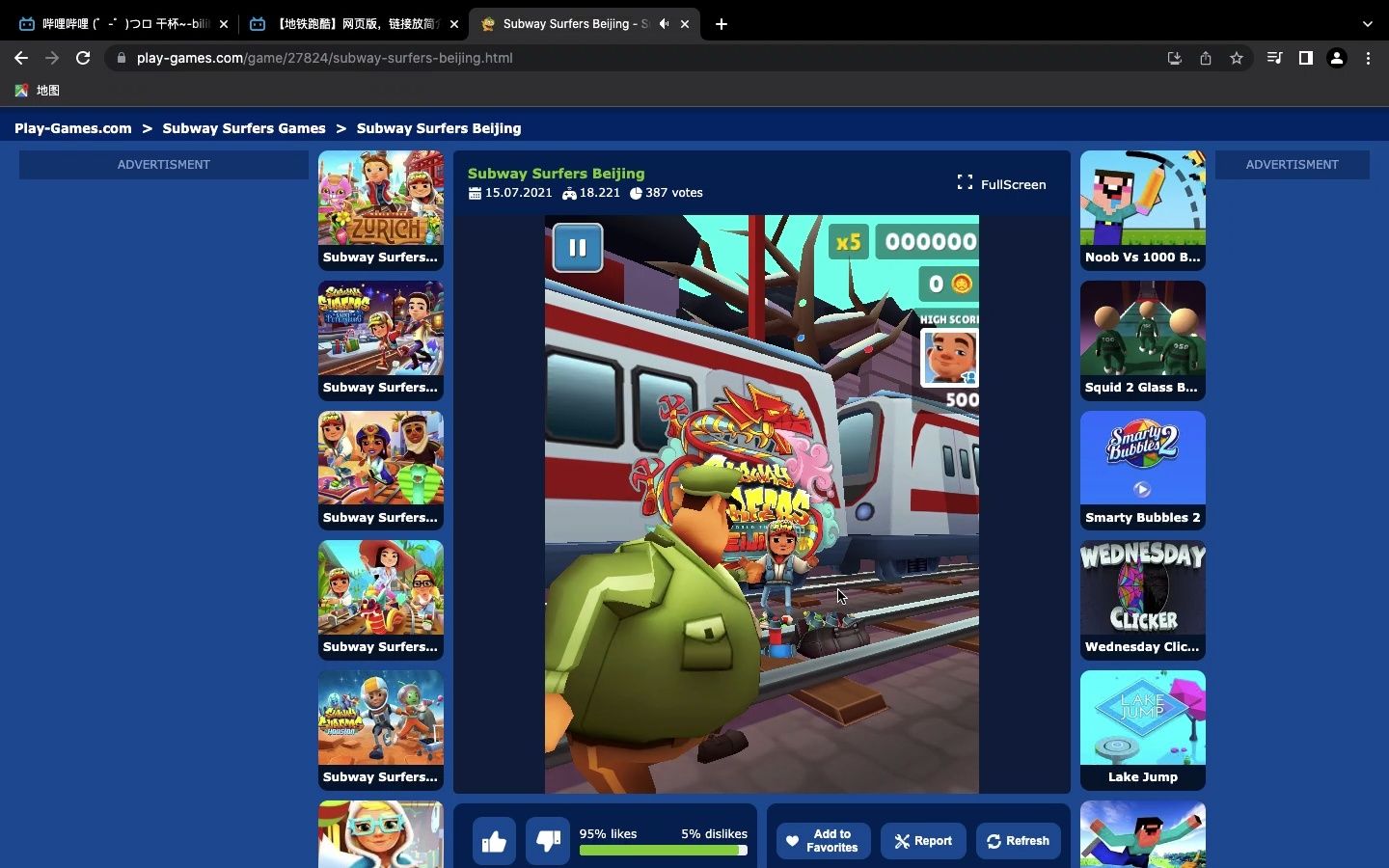Click the 15.07.2021 date text
1389x868 pixels.
coord(519,193)
